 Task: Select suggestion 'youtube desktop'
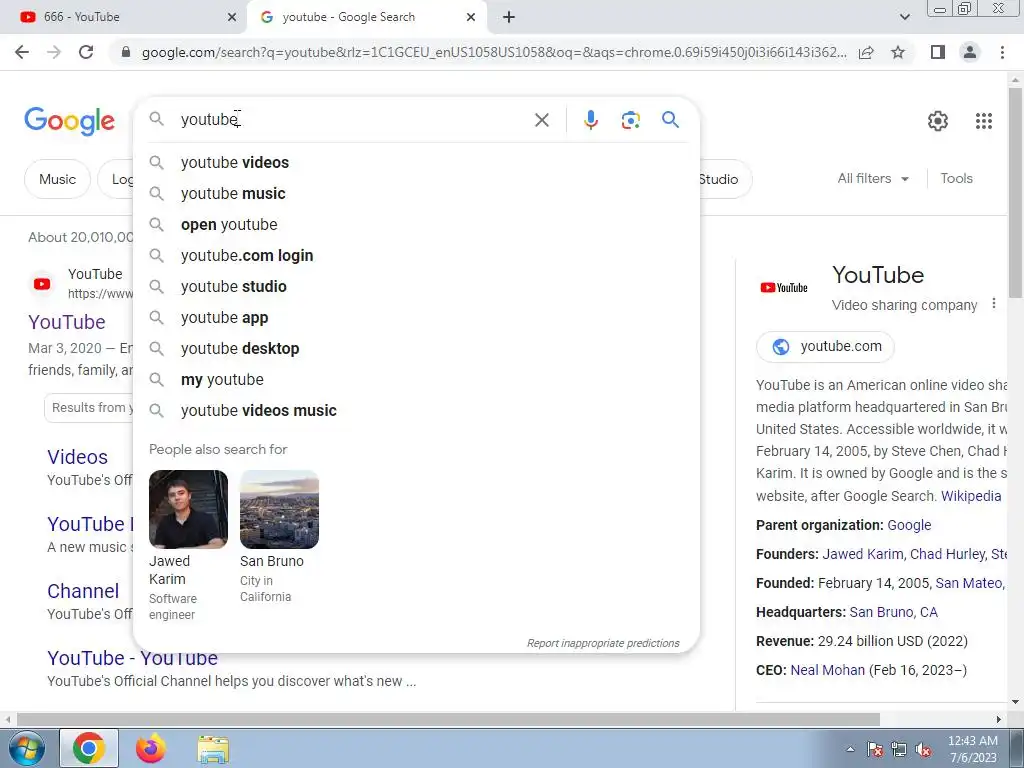(x=416, y=348)
